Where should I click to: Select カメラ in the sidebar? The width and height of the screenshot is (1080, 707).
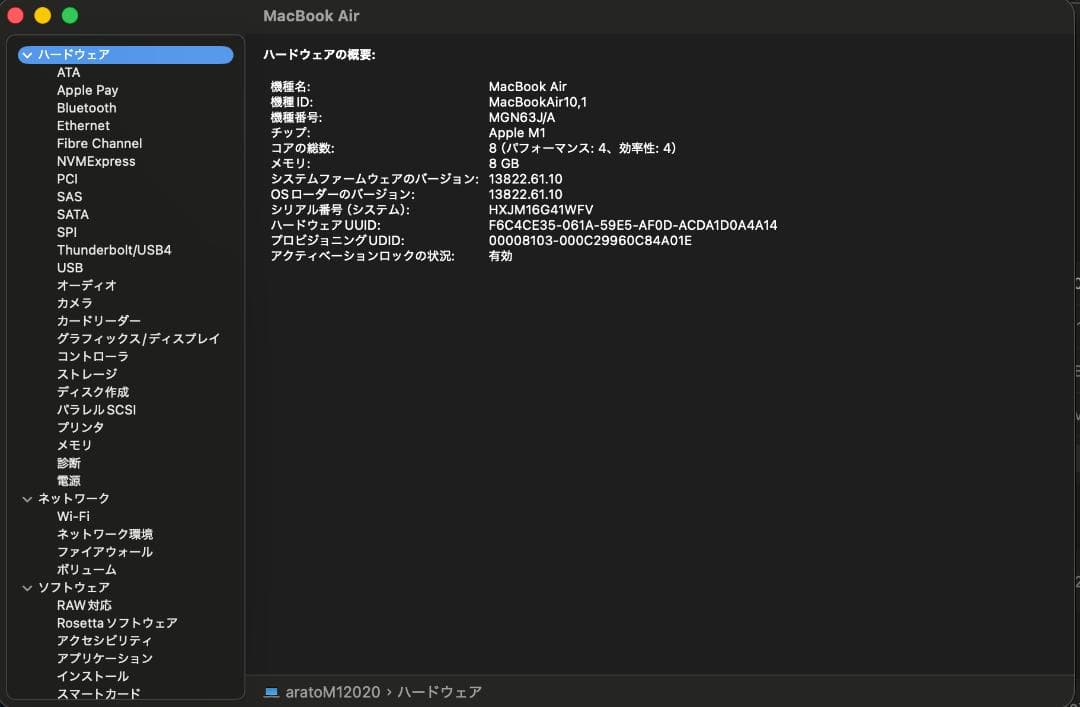(x=74, y=303)
